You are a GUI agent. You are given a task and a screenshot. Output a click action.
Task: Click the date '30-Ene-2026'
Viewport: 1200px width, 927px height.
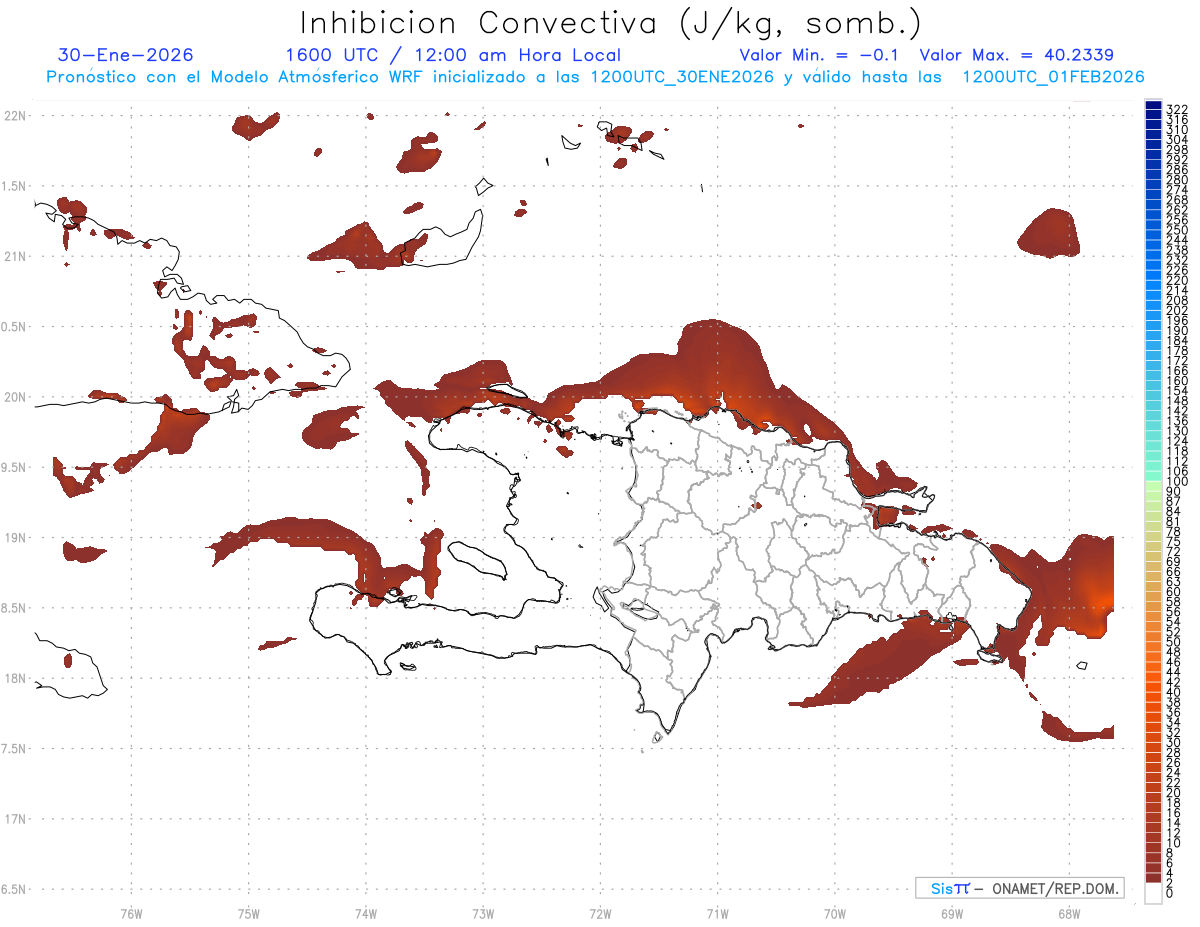126,55
